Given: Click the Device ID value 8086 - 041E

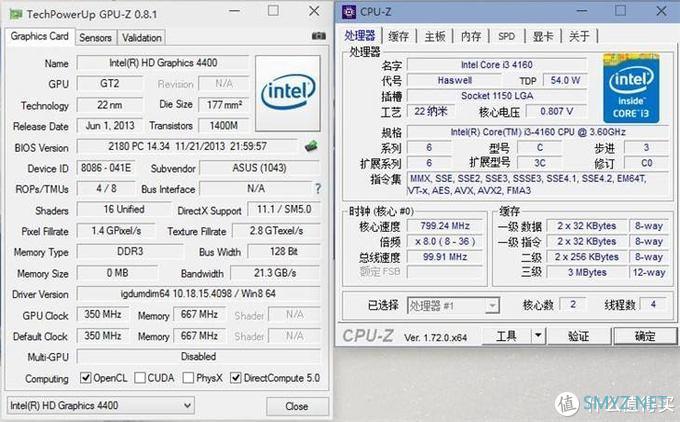Looking at the screenshot, I should [x=106, y=168].
